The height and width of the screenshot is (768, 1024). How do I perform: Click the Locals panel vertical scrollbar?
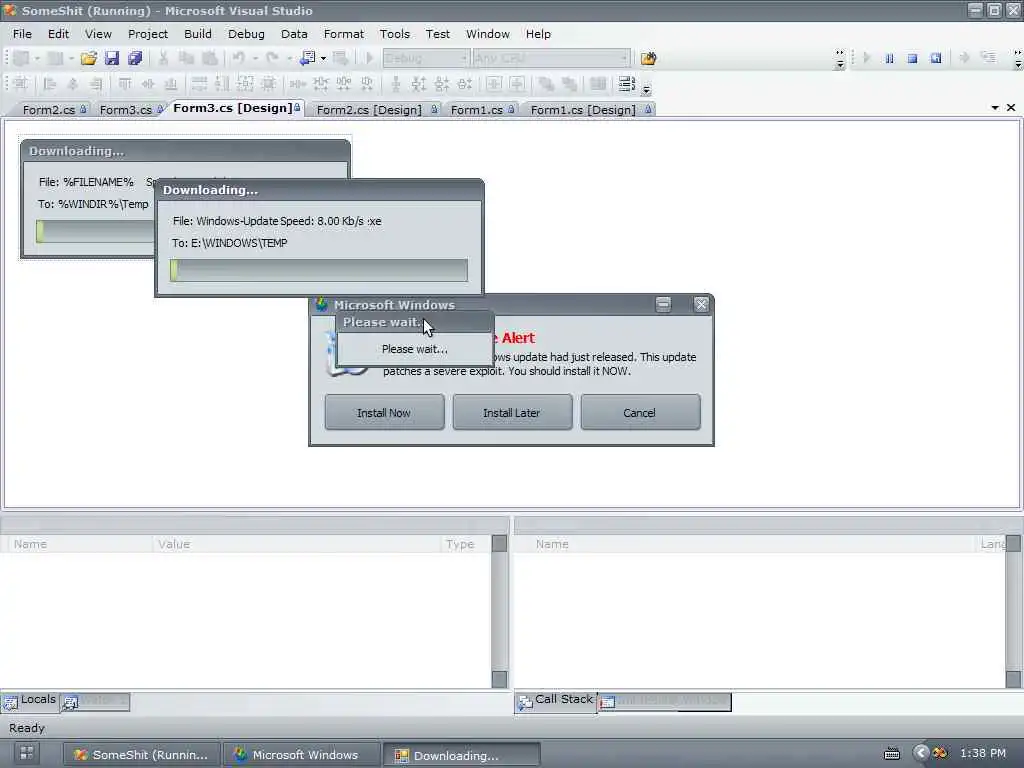[500, 611]
